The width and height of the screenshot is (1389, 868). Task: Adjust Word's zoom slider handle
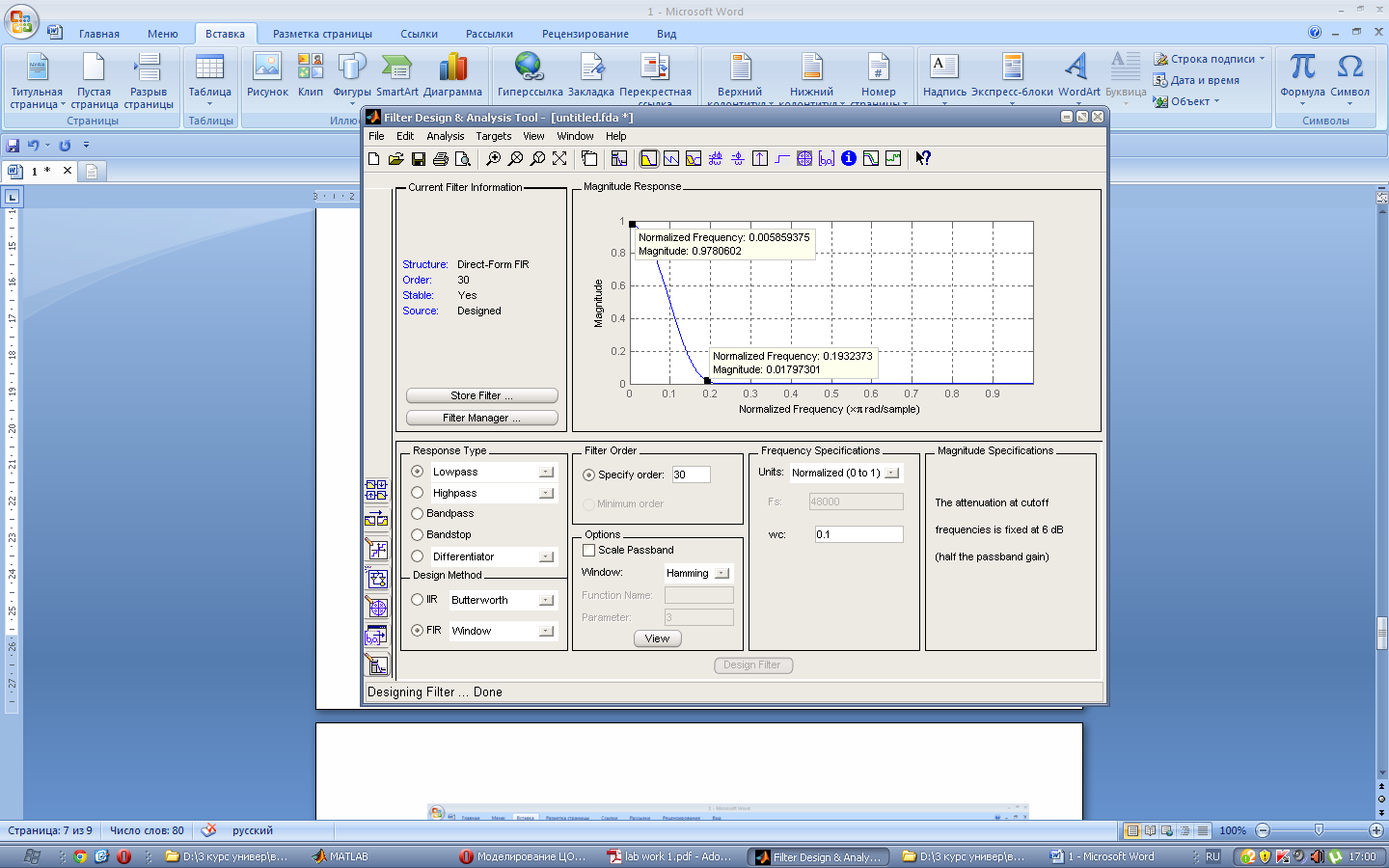point(1319,830)
